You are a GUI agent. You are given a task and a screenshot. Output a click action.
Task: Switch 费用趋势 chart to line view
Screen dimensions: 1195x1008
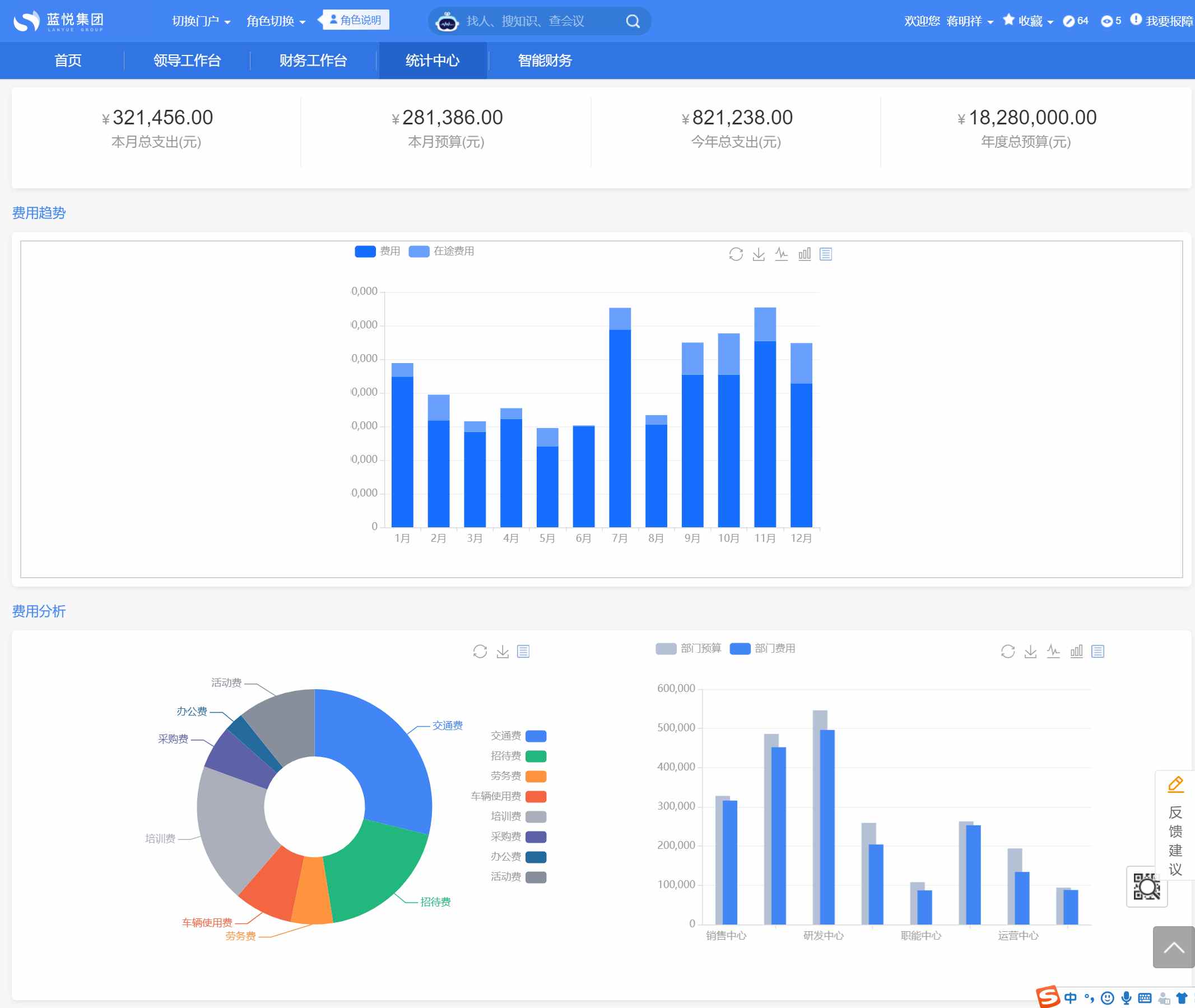tap(782, 254)
